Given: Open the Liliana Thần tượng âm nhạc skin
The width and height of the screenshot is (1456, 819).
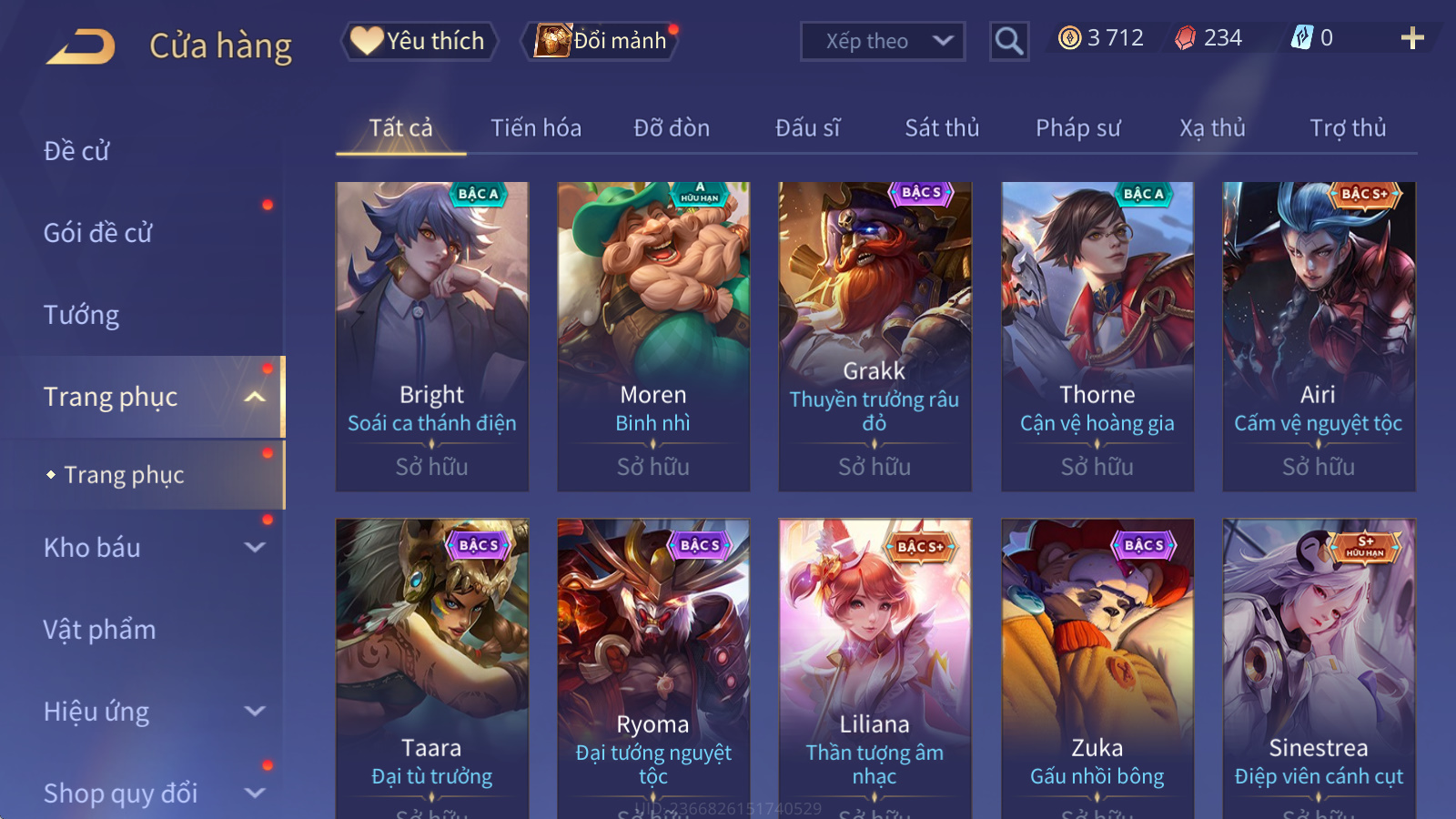Looking at the screenshot, I should [x=875, y=669].
